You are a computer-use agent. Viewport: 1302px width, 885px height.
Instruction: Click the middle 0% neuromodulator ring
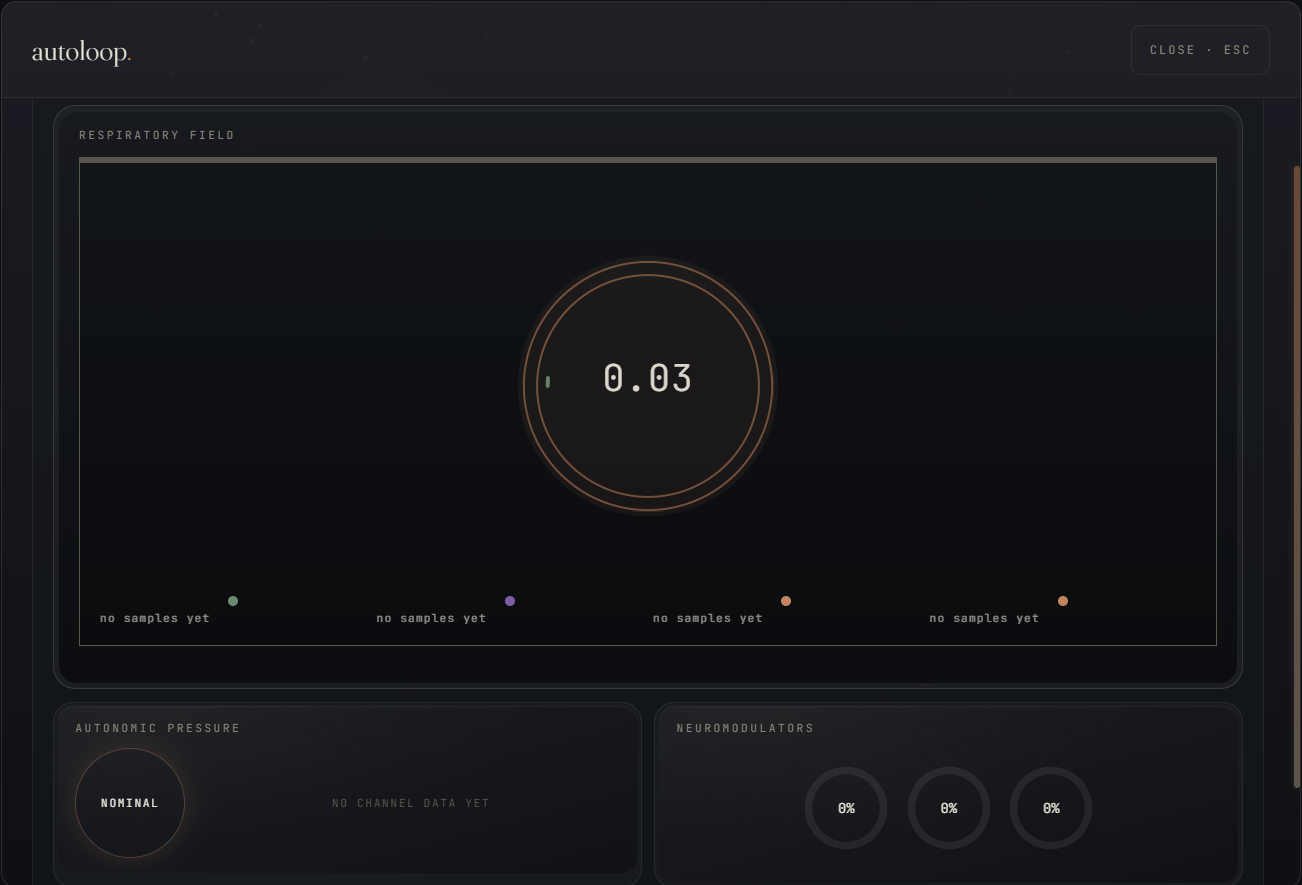[x=949, y=808]
